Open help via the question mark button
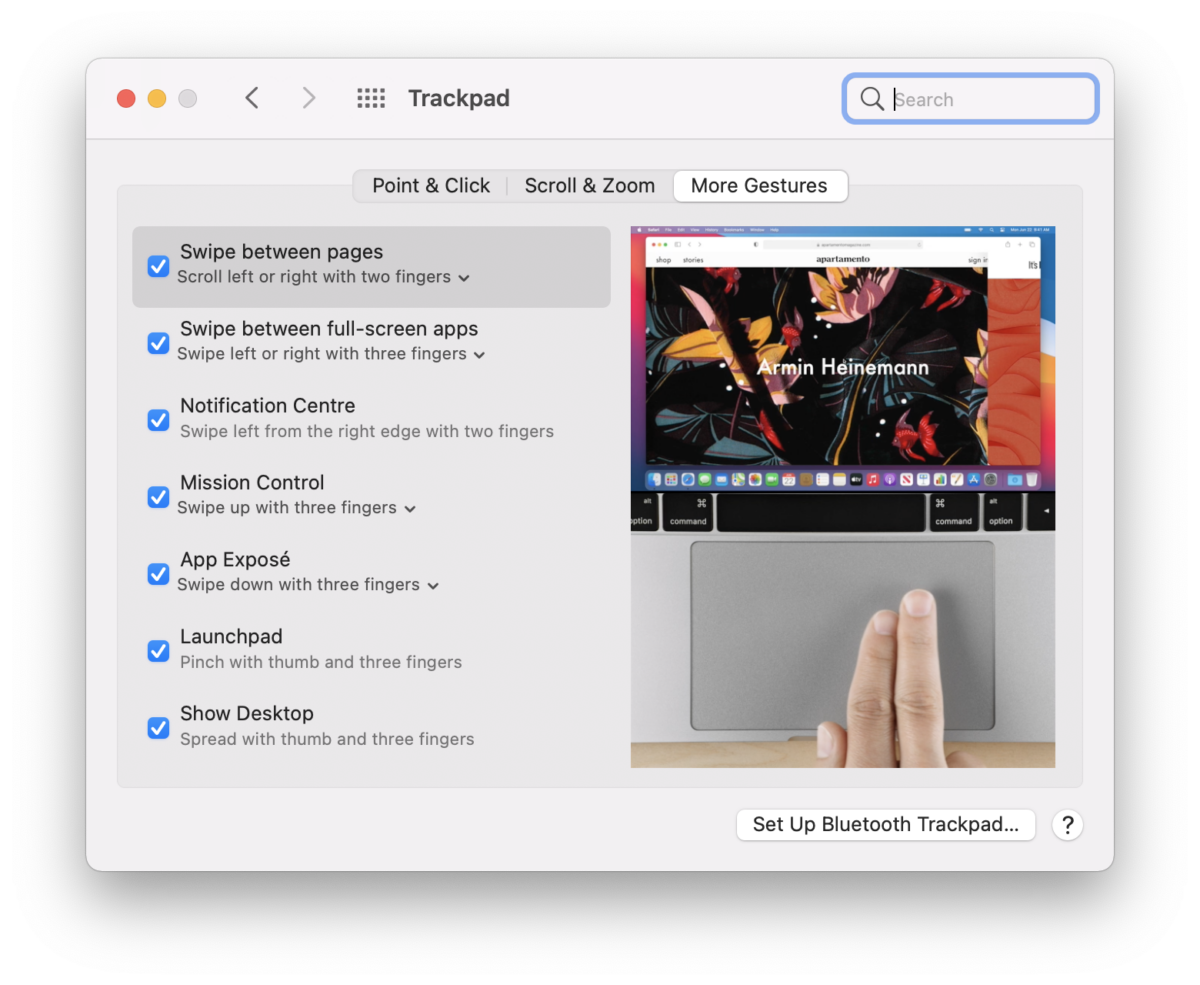The height and width of the screenshot is (985, 1200). coord(1067,825)
